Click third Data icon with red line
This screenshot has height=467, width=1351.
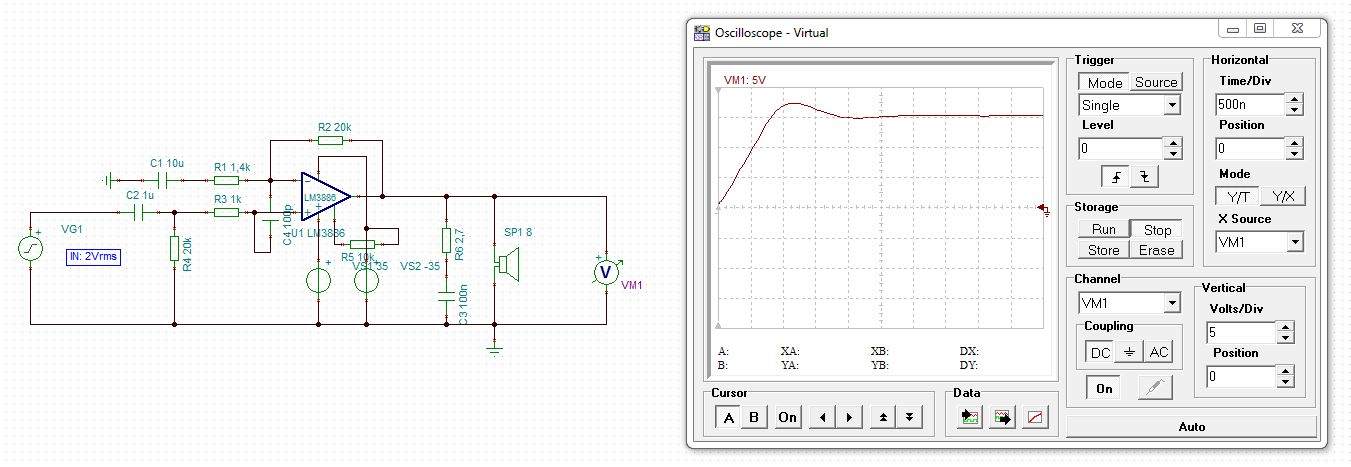(1036, 419)
